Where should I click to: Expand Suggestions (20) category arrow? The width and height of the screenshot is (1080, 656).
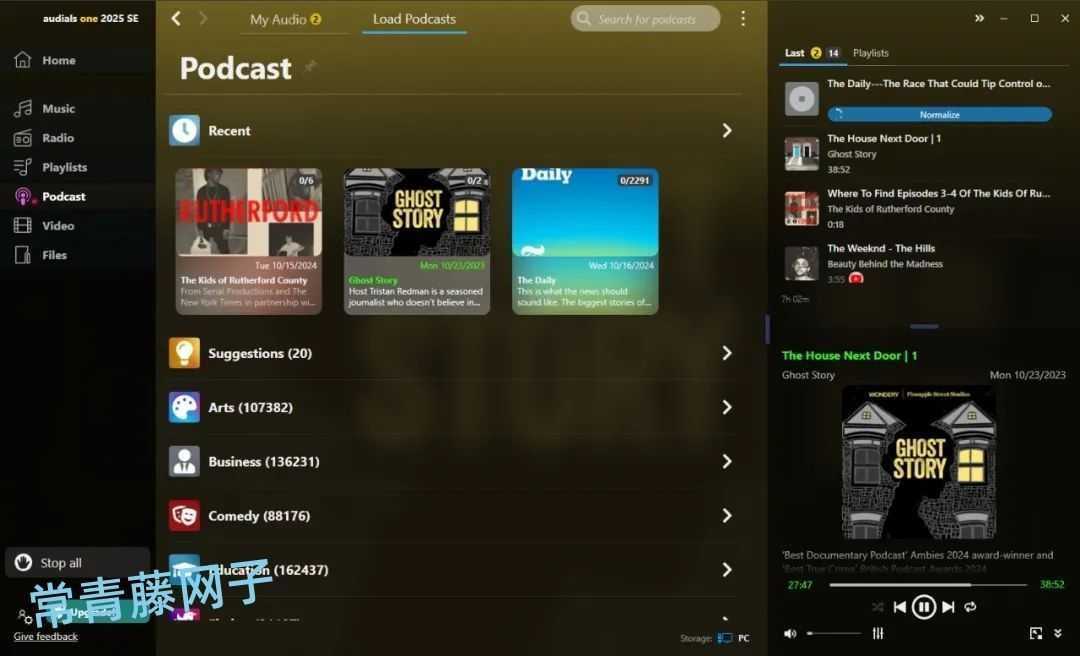(x=727, y=353)
